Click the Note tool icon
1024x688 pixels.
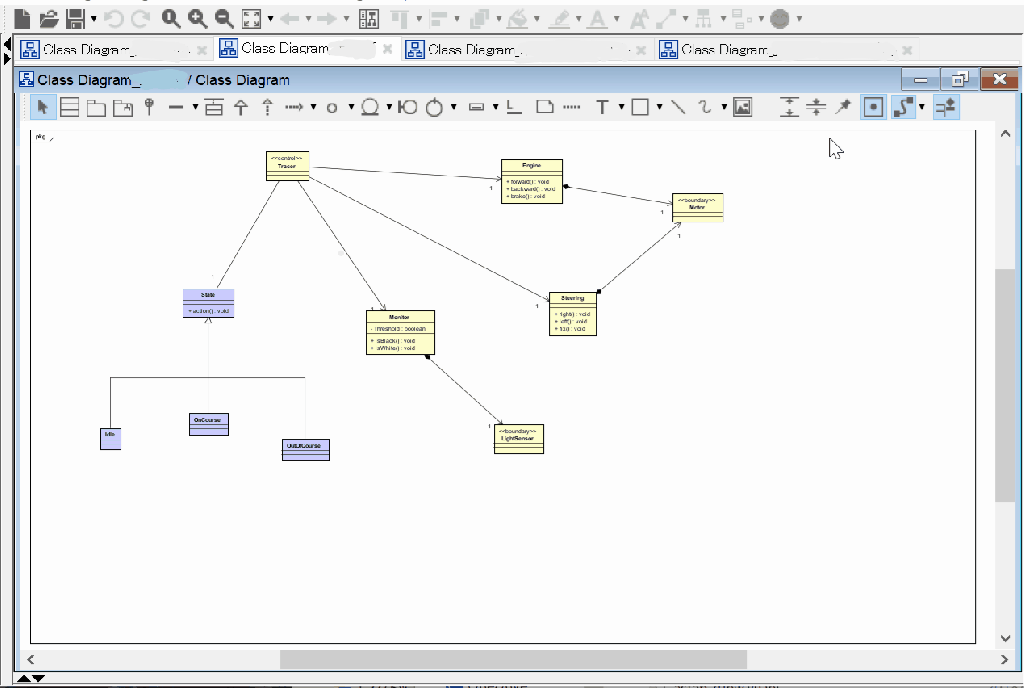click(x=545, y=108)
